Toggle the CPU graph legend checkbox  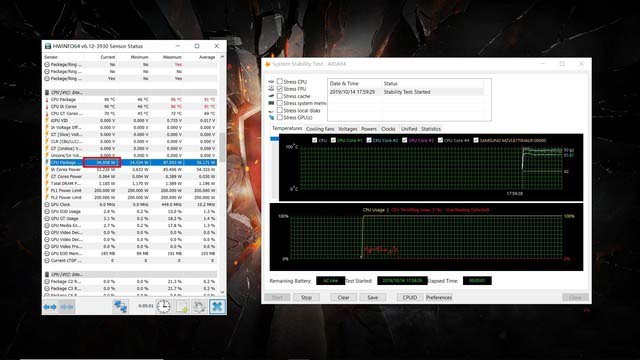click(314, 140)
